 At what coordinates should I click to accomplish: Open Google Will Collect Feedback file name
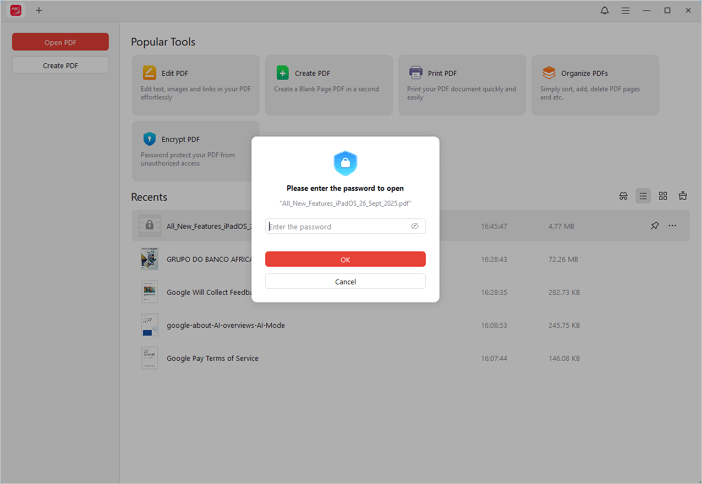click(x=209, y=292)
